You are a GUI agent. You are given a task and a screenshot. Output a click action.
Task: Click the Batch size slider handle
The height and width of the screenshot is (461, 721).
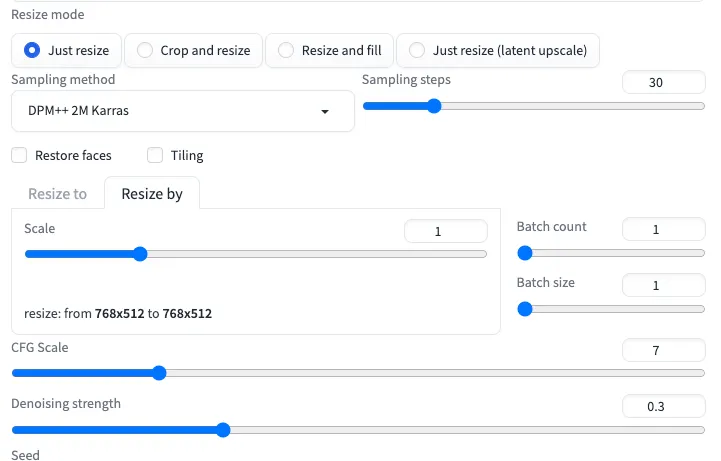pyautogui.click(x=524, y=309)
